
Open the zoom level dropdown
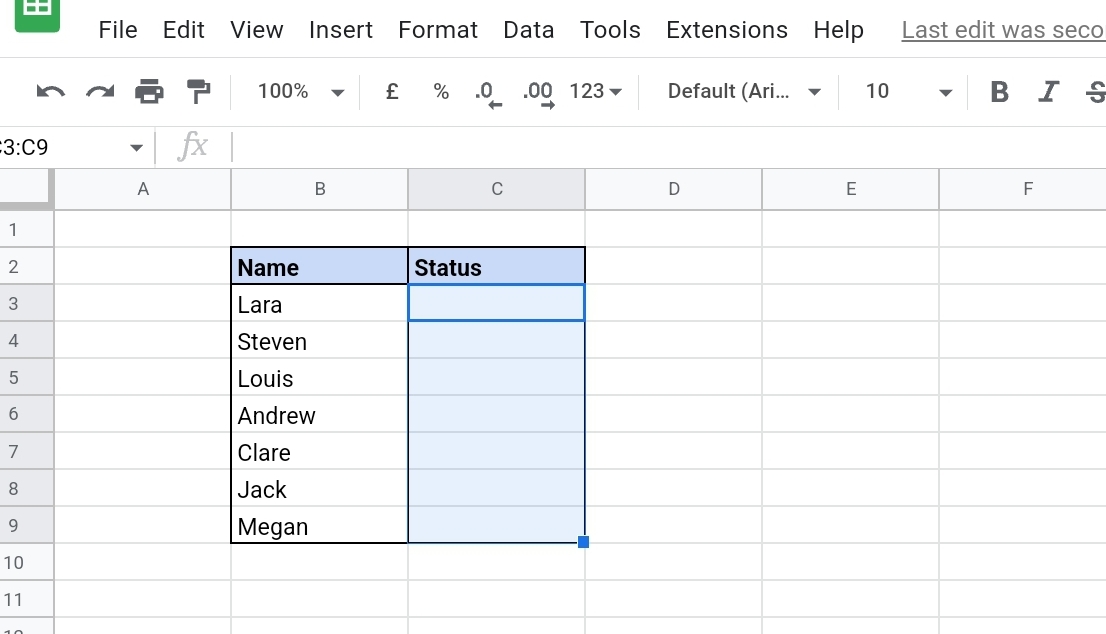(295, 91)
